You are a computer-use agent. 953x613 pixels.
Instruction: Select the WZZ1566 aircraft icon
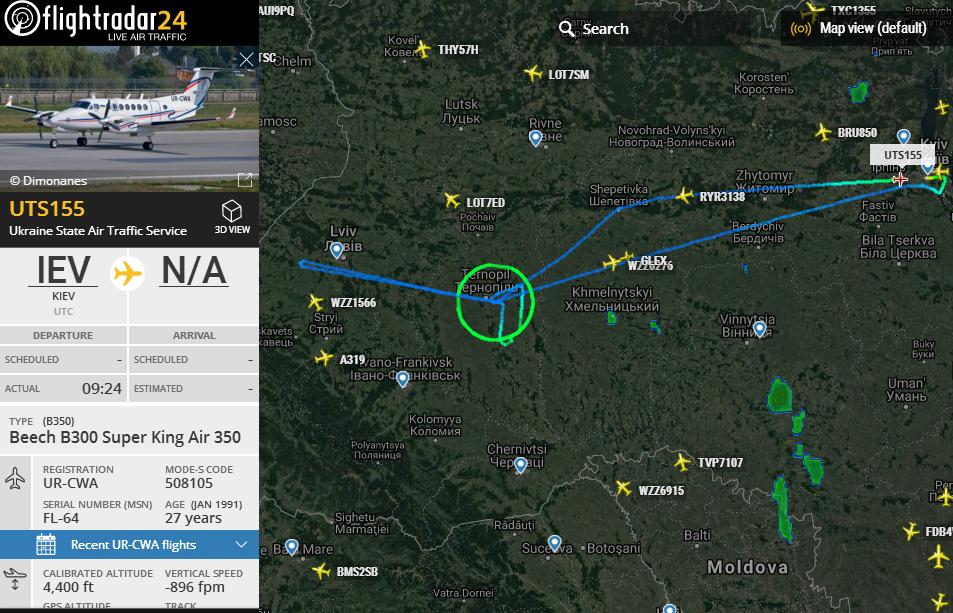(x=315, y=301)
